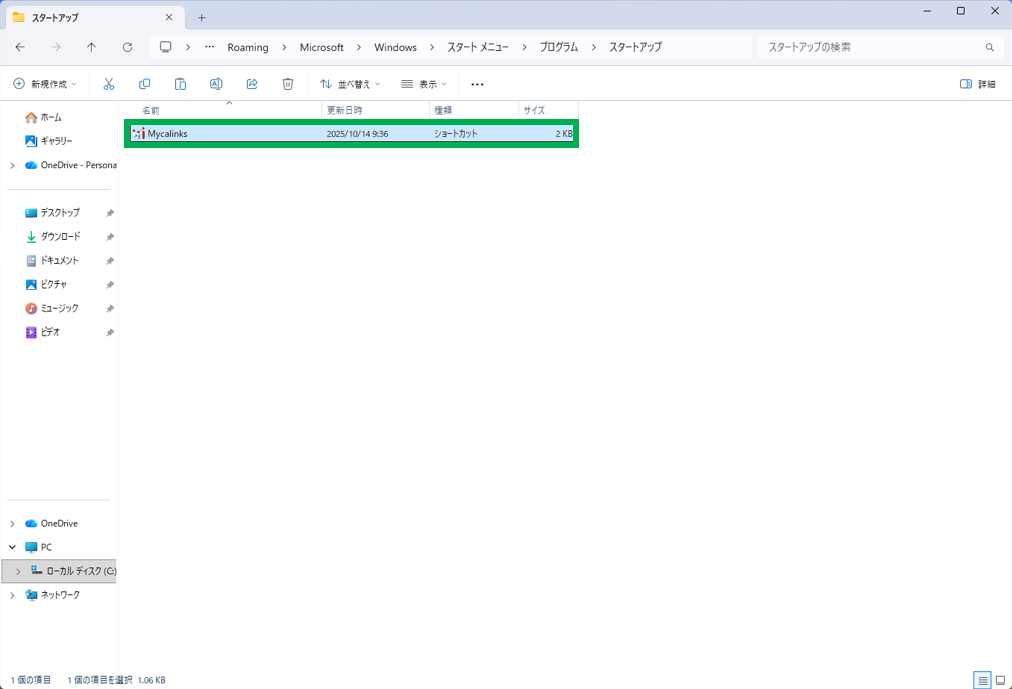Screen dimensions: 1012x689
Task: Open the 表示 view options dropdown
Action: click(x=424, y=84)
